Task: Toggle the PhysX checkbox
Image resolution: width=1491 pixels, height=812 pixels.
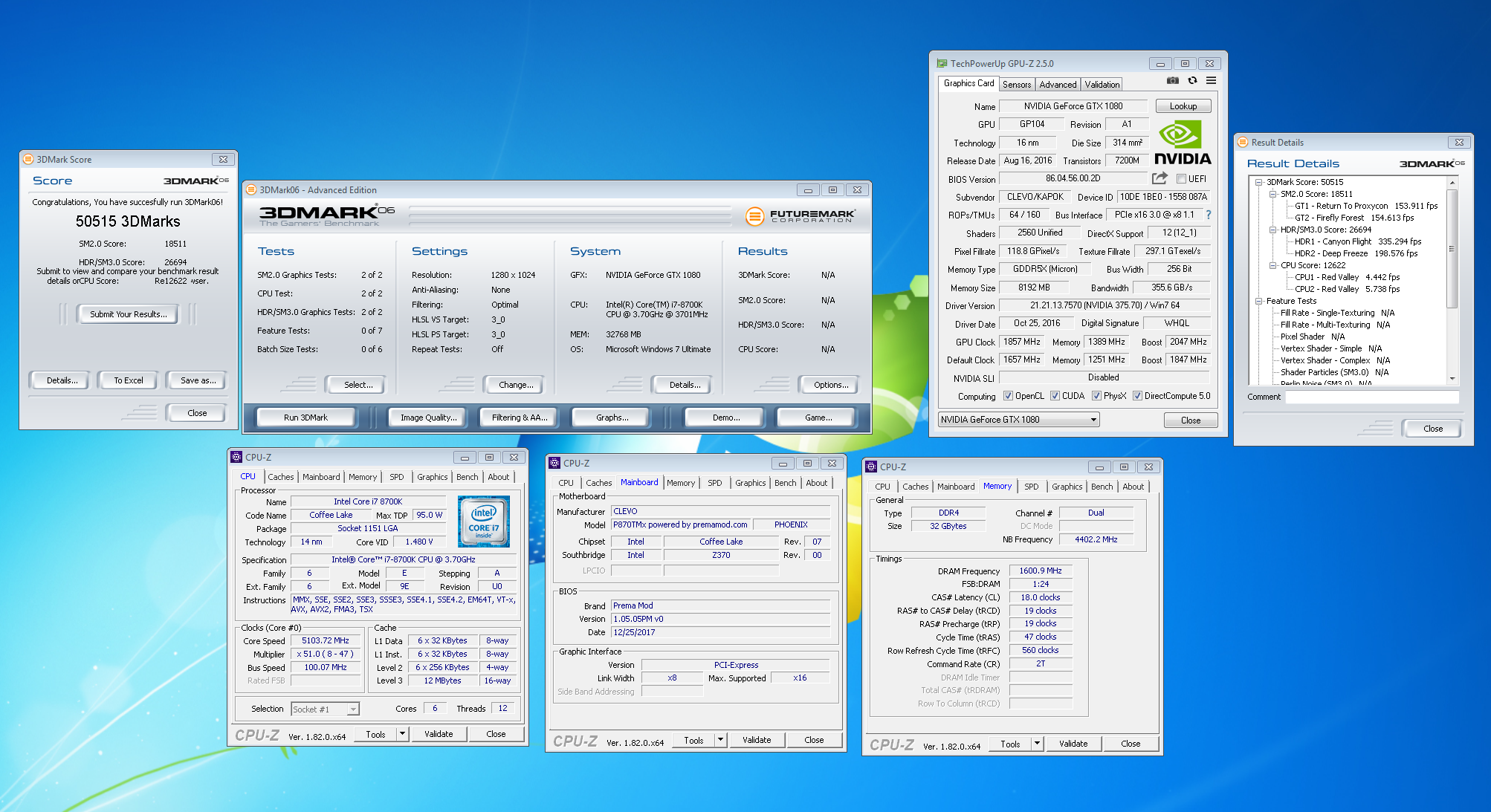Action: tap(1096, 396)
